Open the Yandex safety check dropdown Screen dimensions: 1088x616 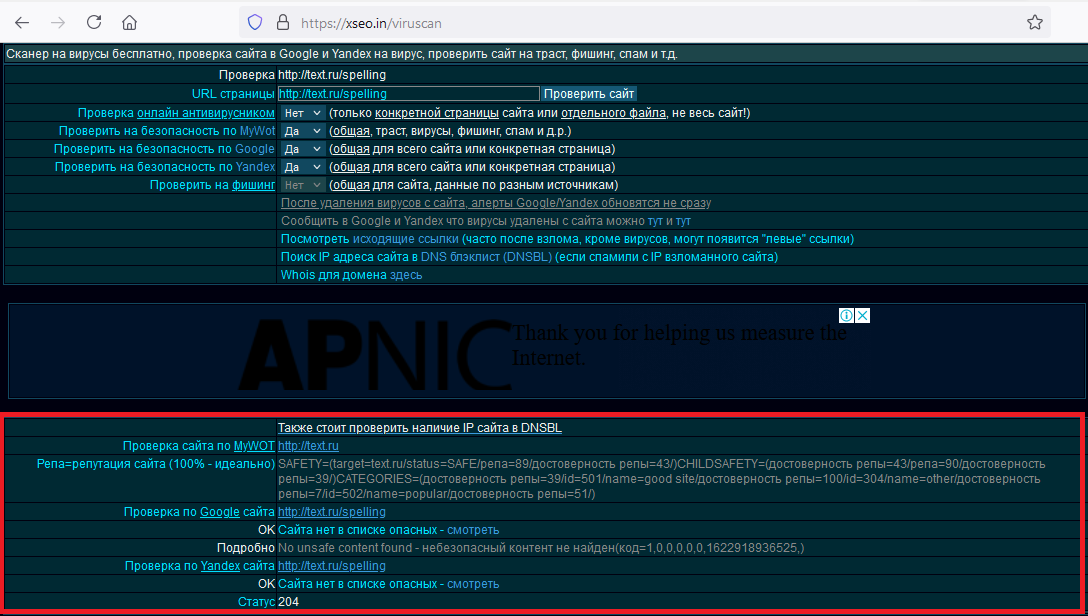click(x=302, y=167)
